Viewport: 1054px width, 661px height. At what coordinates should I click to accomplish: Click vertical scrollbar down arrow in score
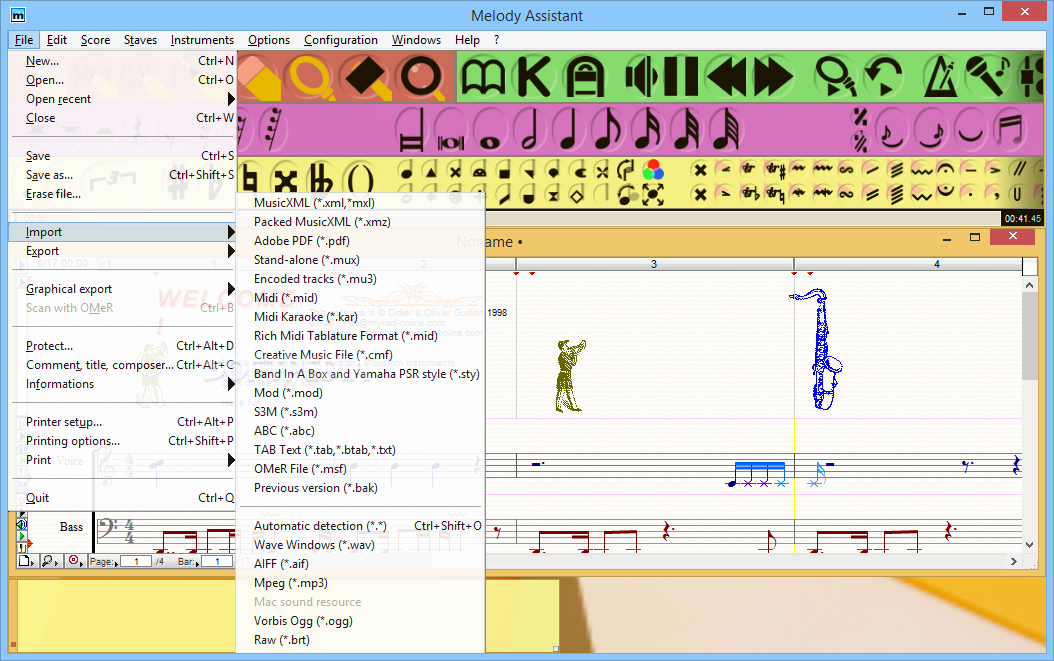(x=1029, y=545)
